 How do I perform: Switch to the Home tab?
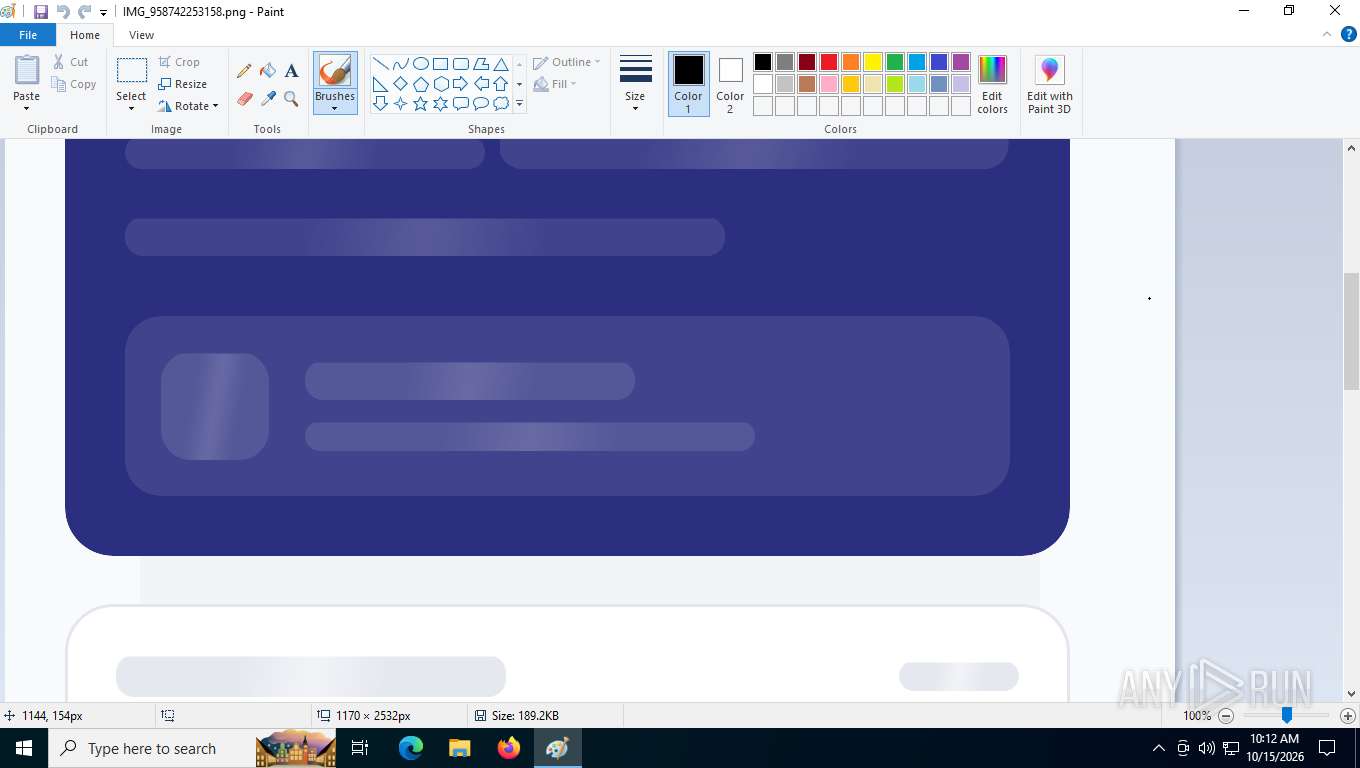tap(85, 35)
